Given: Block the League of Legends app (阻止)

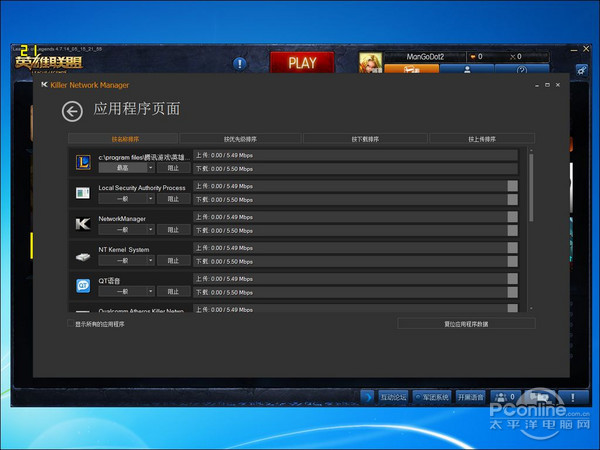Looking at the screenshot, I should point(173,168).
